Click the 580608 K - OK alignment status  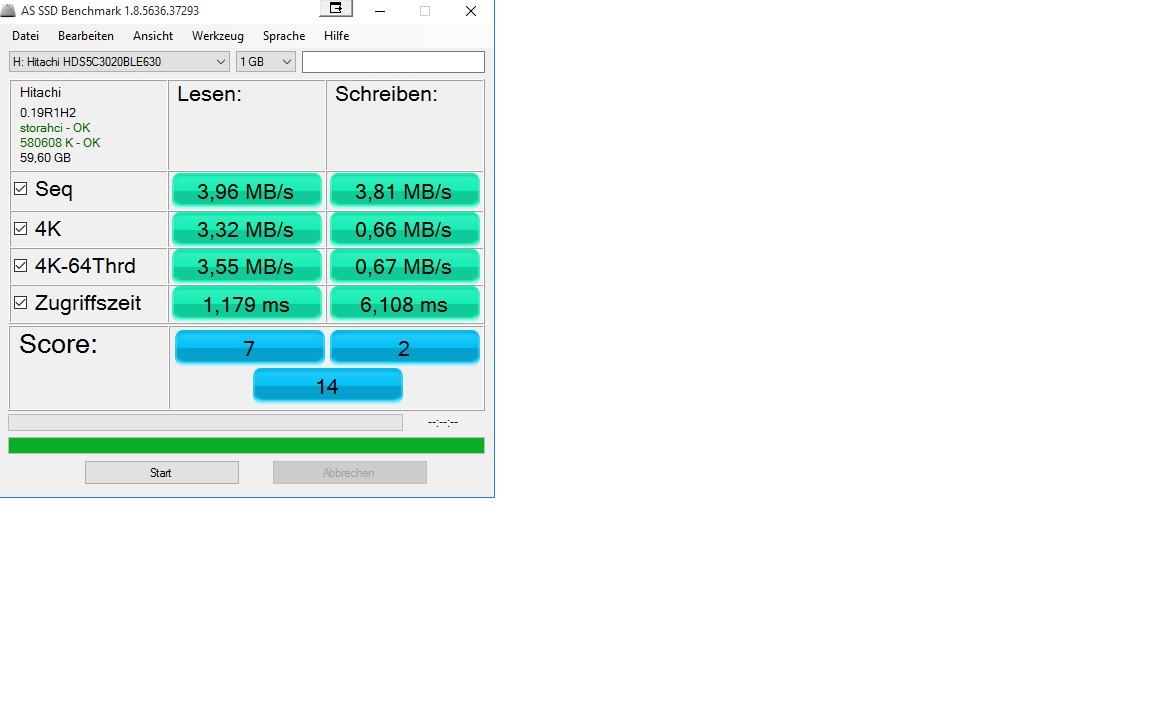tap(60, 143)
